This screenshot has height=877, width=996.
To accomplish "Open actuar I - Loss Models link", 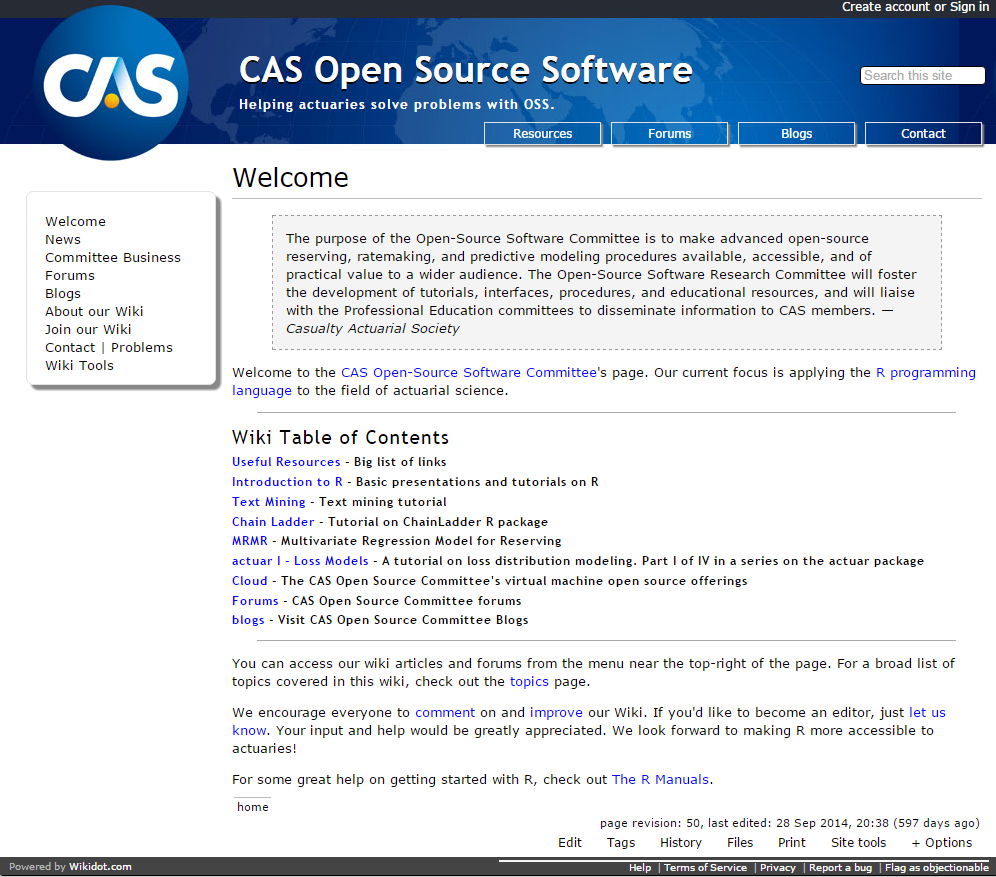I will [x=300, y=561].
